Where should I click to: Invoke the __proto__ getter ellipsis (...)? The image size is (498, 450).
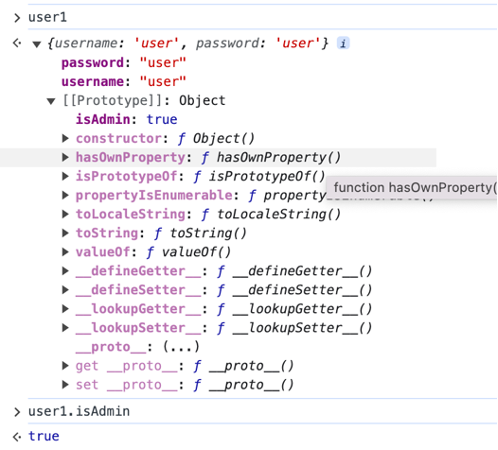coord(181,347)
